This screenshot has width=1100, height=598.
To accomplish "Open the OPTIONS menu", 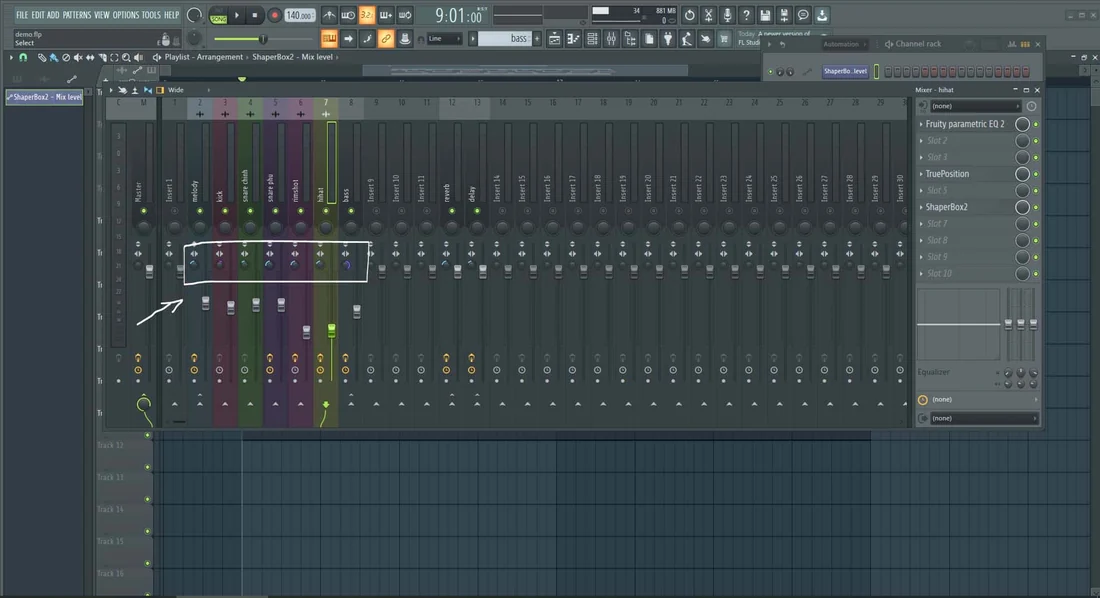I will [126, 15].
